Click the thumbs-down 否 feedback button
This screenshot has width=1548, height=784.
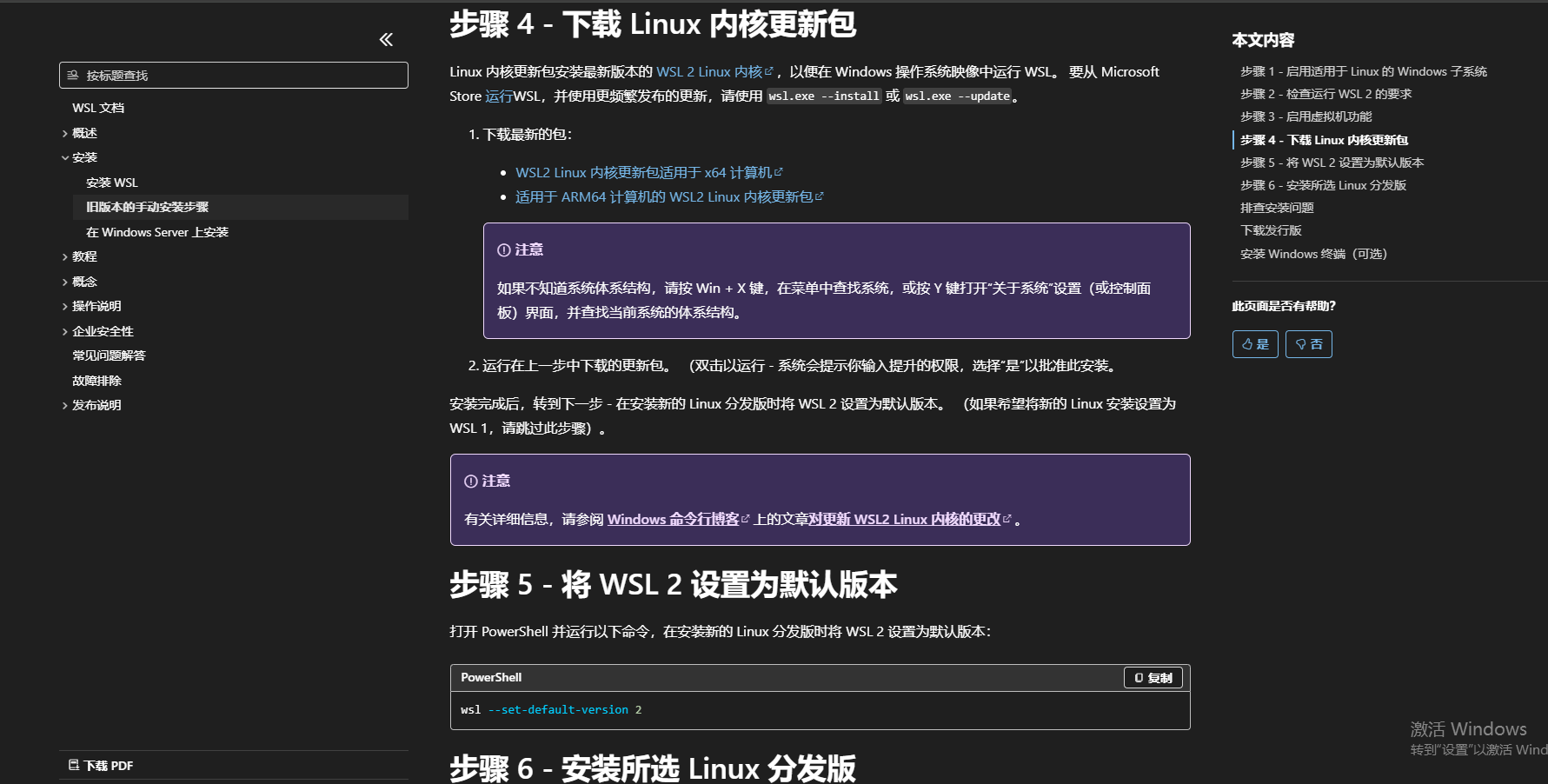1308,344
